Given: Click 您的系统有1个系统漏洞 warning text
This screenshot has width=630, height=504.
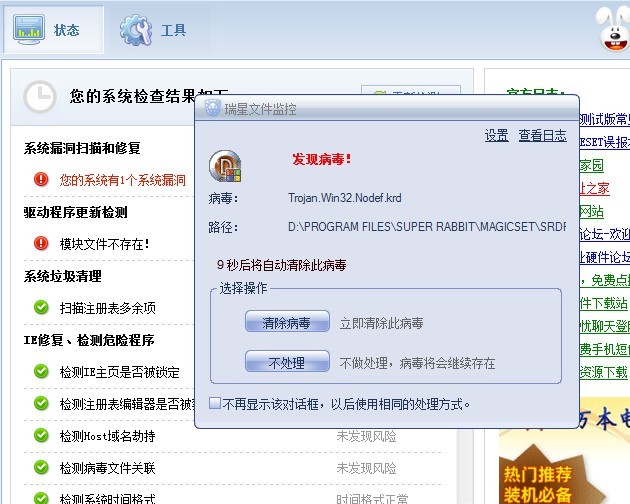Looking at the screenshot, I should [123, 180].
